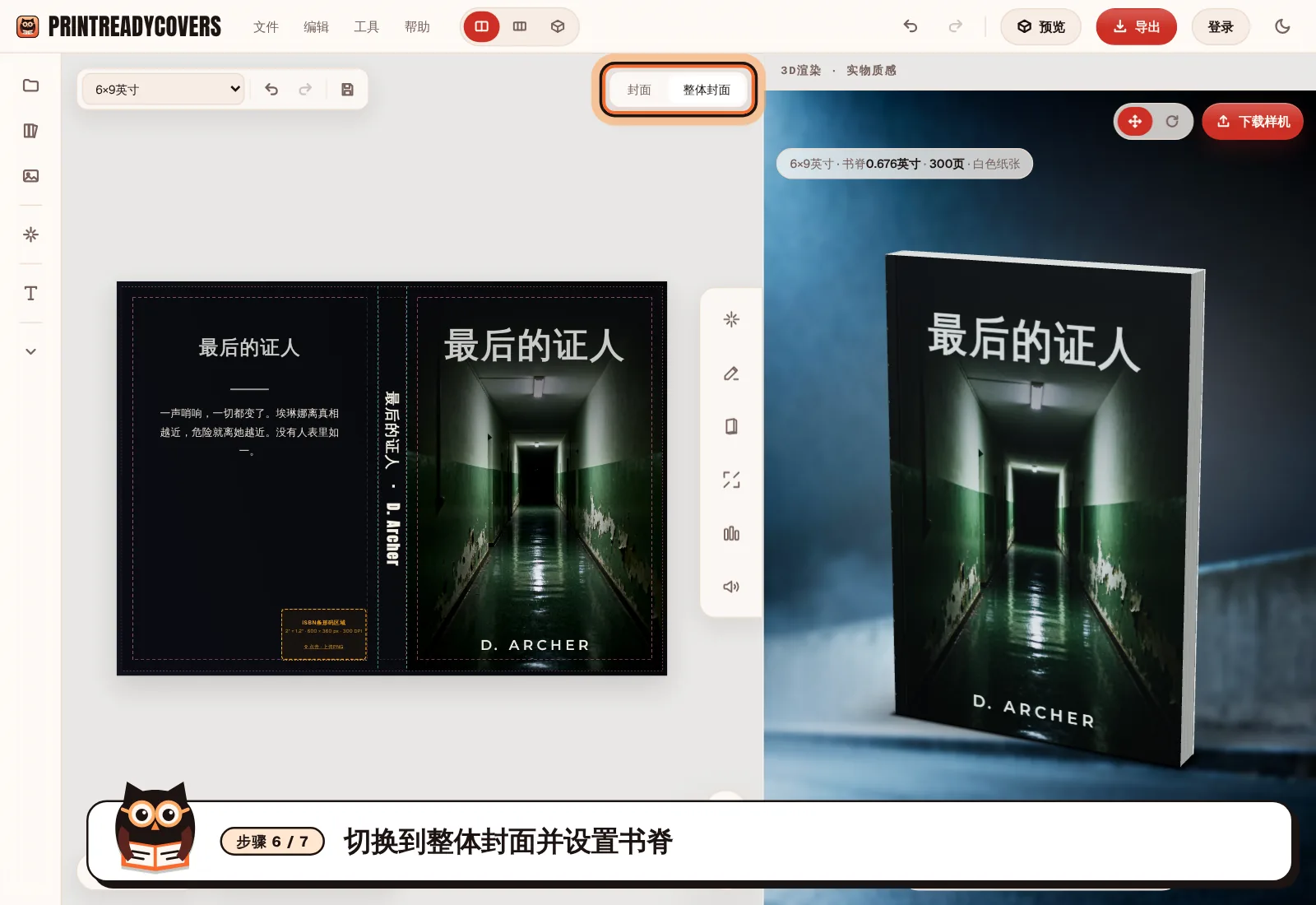Open the 6×9英寸 size dropdown
The height and width of the screenshot is (905, 1316).
(164, 89)
